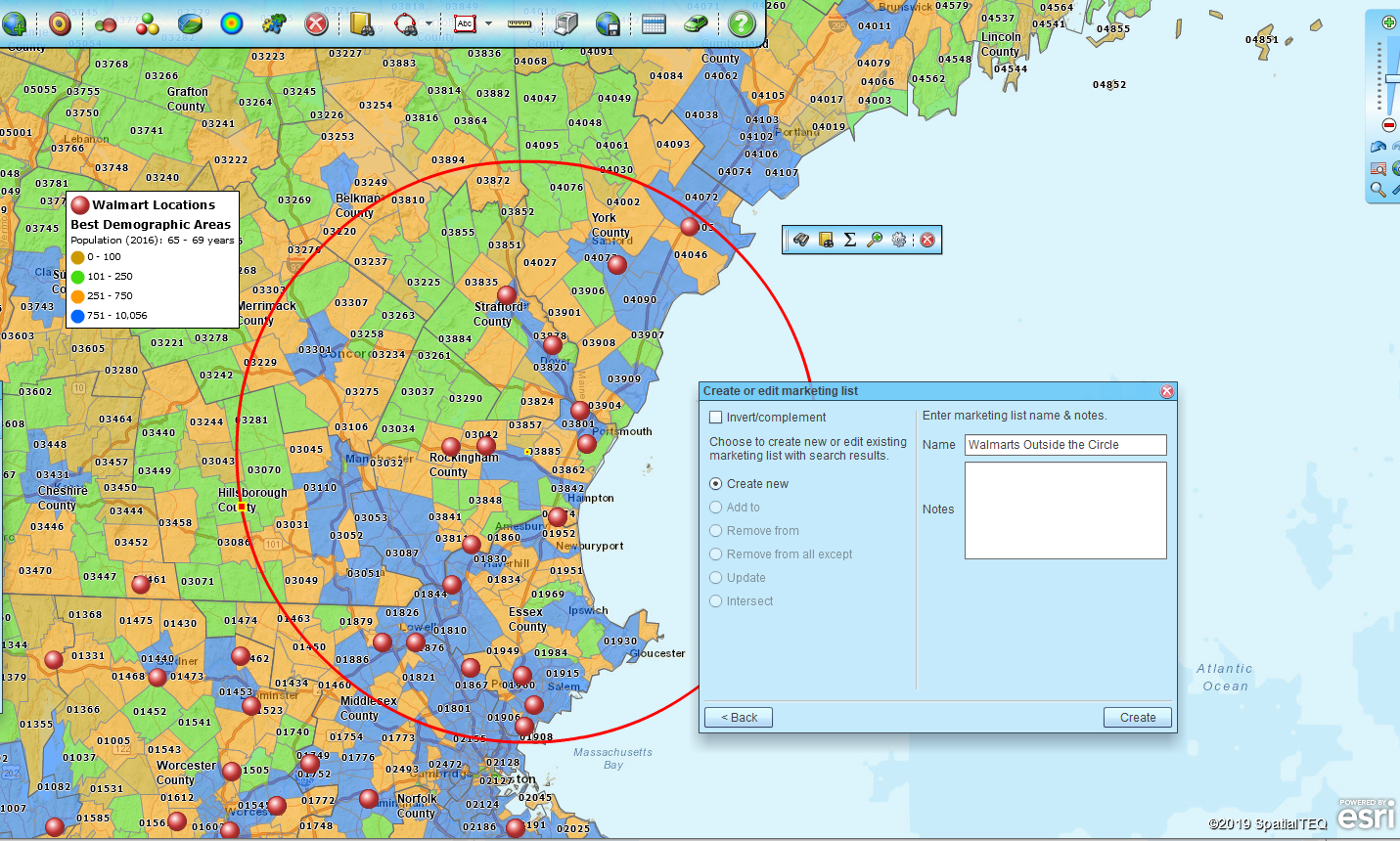Click the orange 251 - 750 legend swatch
The image size is (1400, 841).
pos(77,296)
